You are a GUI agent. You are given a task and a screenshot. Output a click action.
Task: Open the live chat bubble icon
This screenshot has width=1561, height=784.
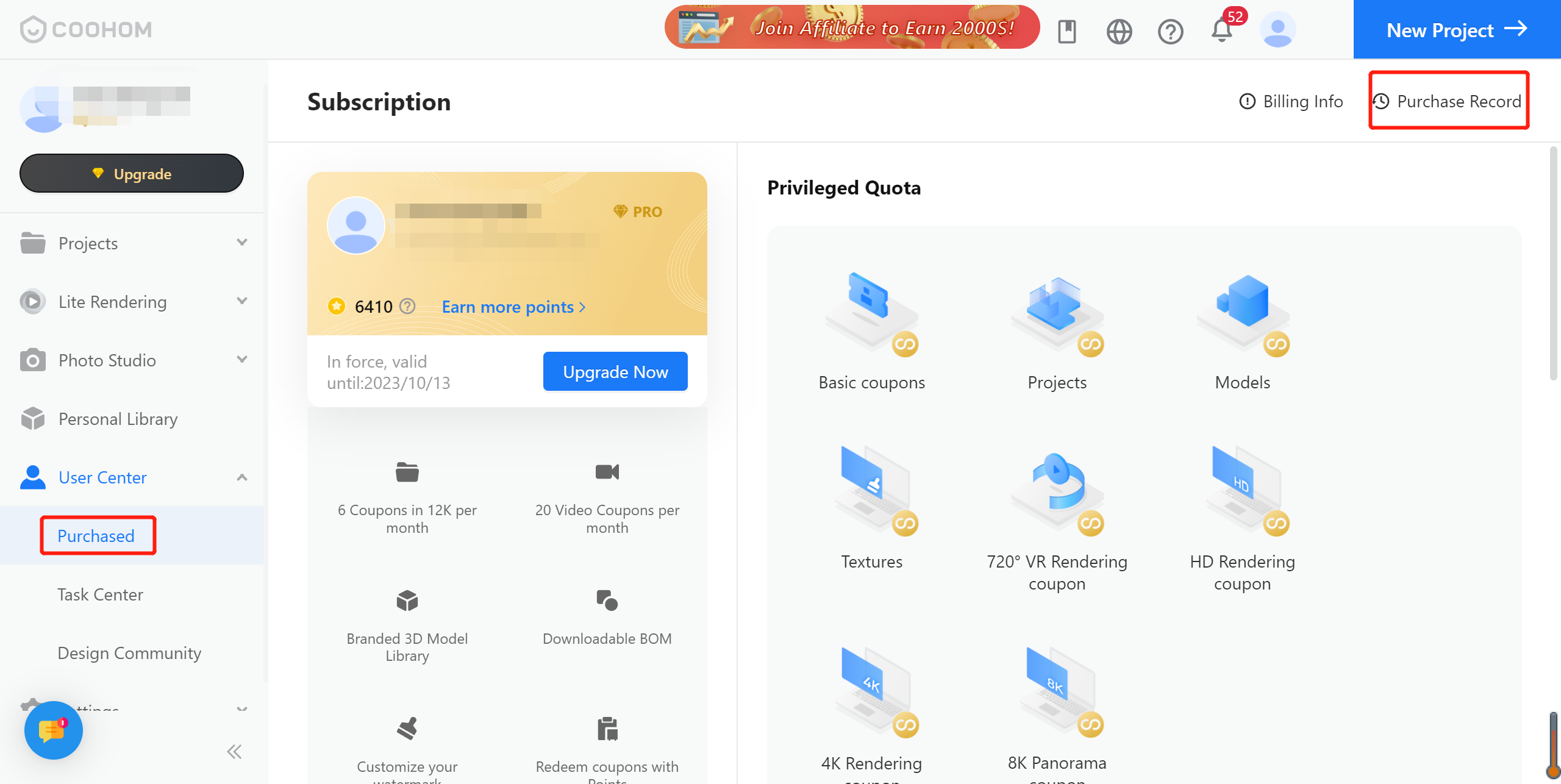click(54, 730)
